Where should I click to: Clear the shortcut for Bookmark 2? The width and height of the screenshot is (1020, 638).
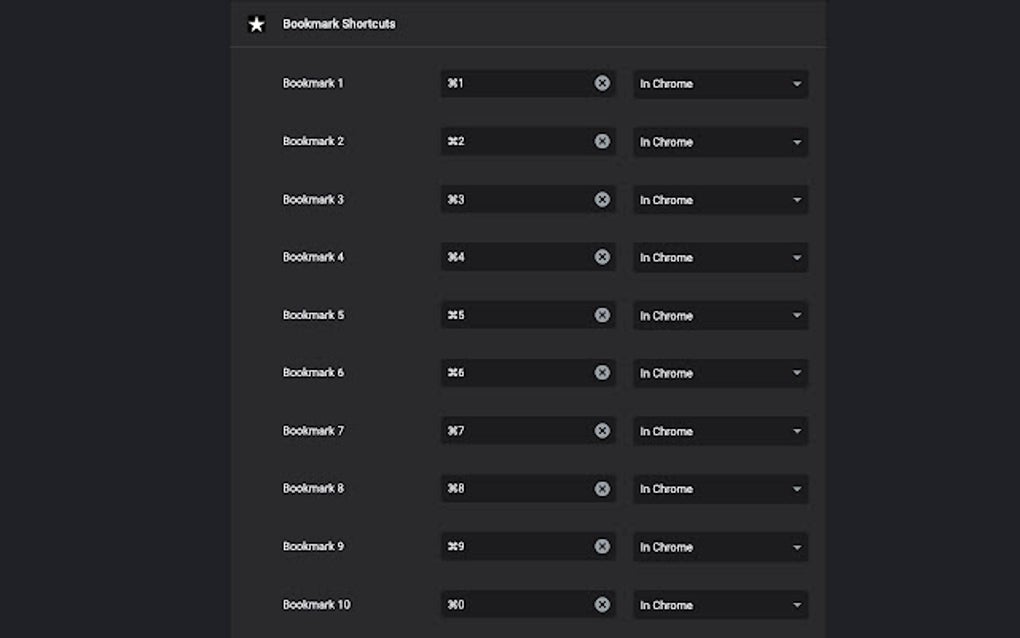click(x=602, y=141)
